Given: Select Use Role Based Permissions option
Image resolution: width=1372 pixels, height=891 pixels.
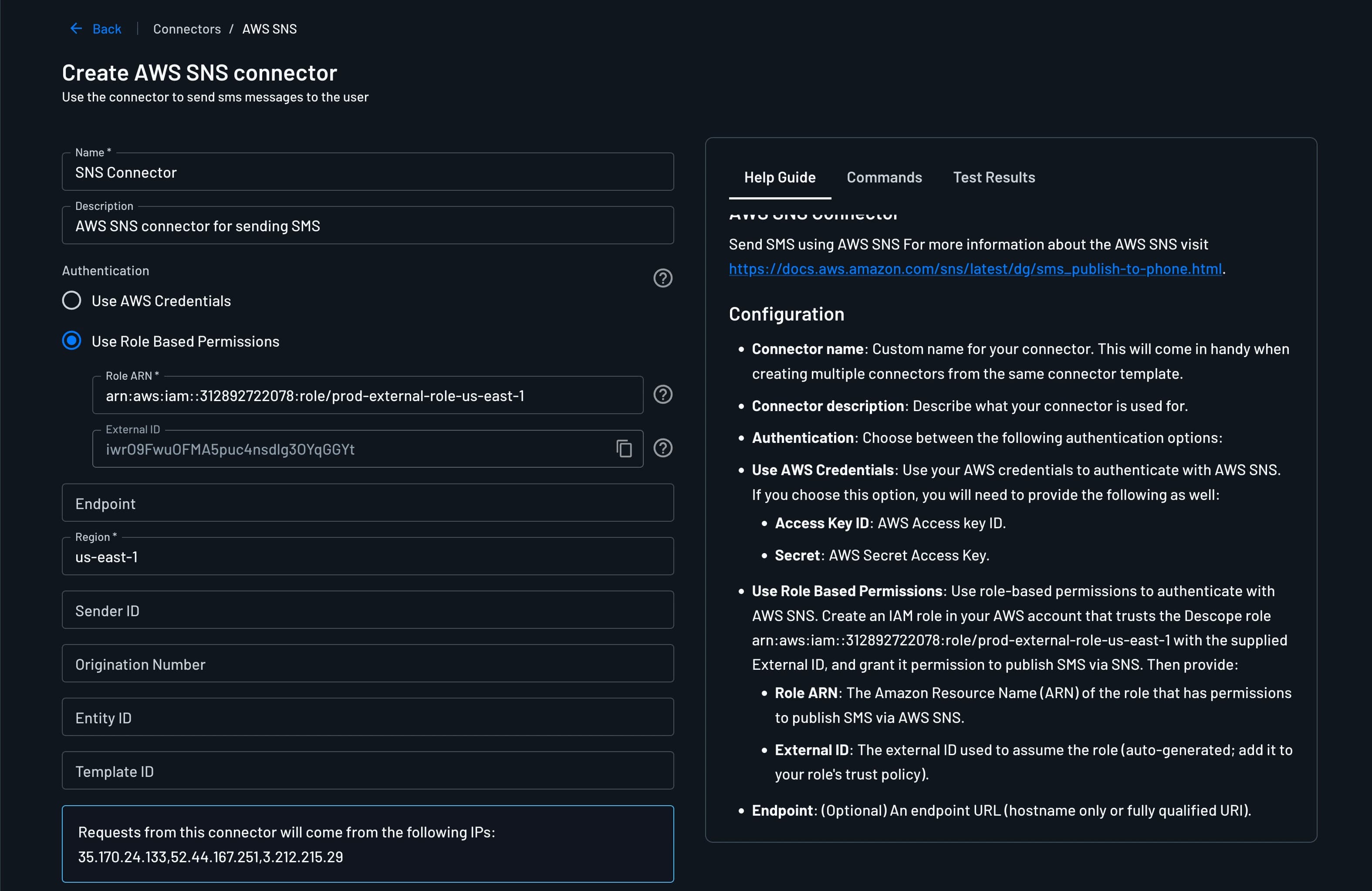Looking at the screenshot, I should click(x=71, y=341).
